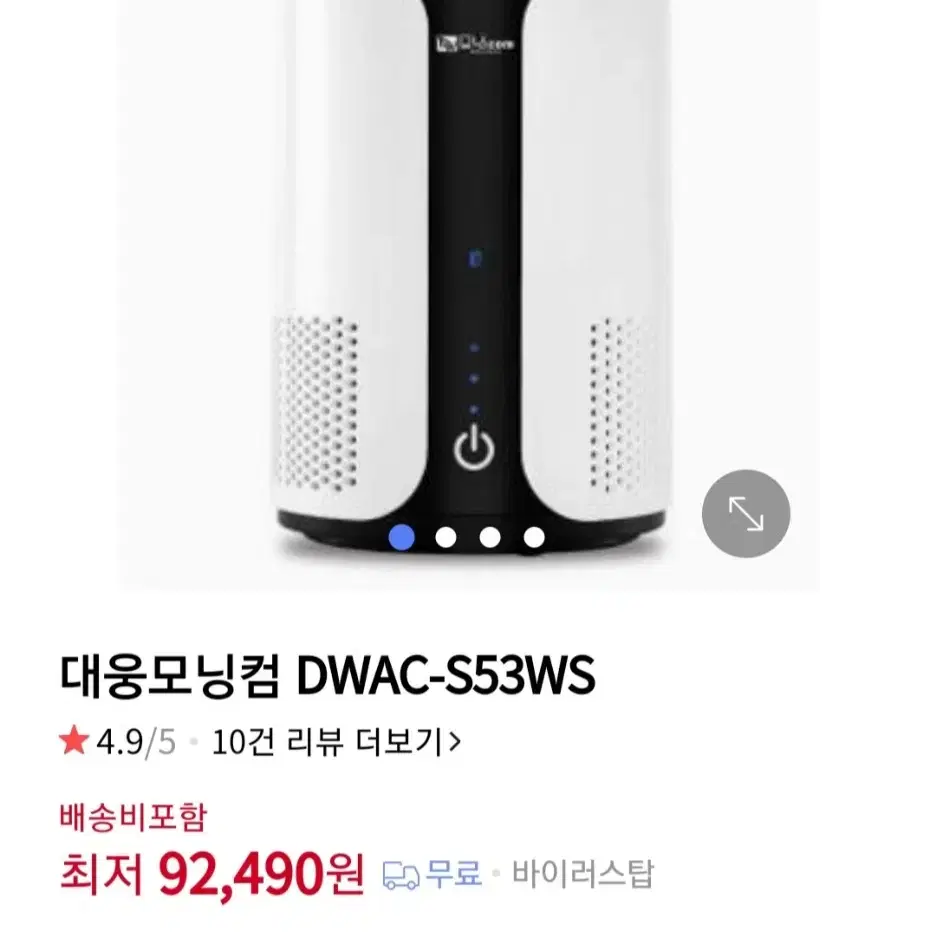The width and height of the screenshot is (936, 936).
Task: Switch to the second image dot
Action: click(446, 537)
